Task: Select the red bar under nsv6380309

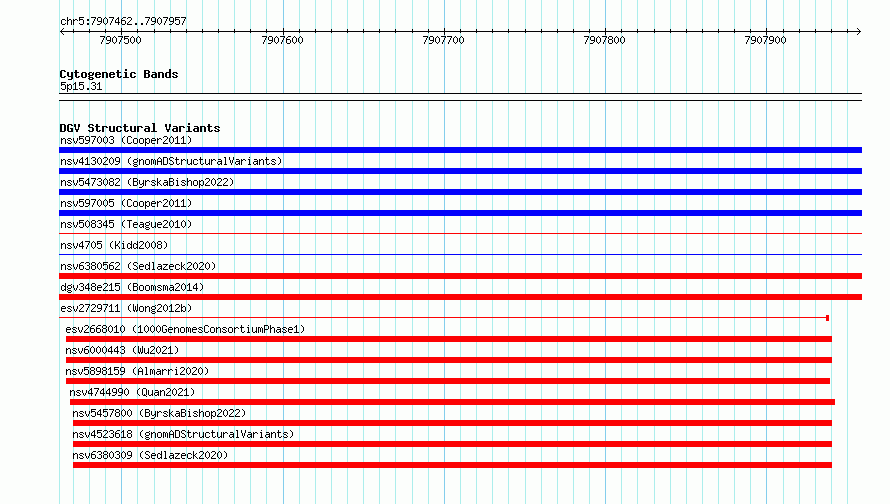Action: point(452,465)
